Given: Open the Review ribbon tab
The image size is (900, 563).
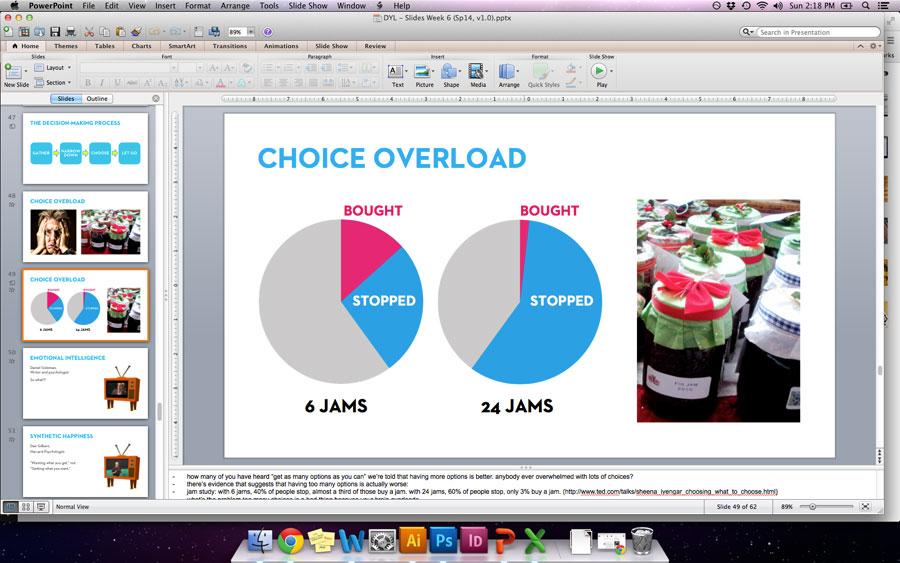Looking at the screenshot, I should 375,46.
